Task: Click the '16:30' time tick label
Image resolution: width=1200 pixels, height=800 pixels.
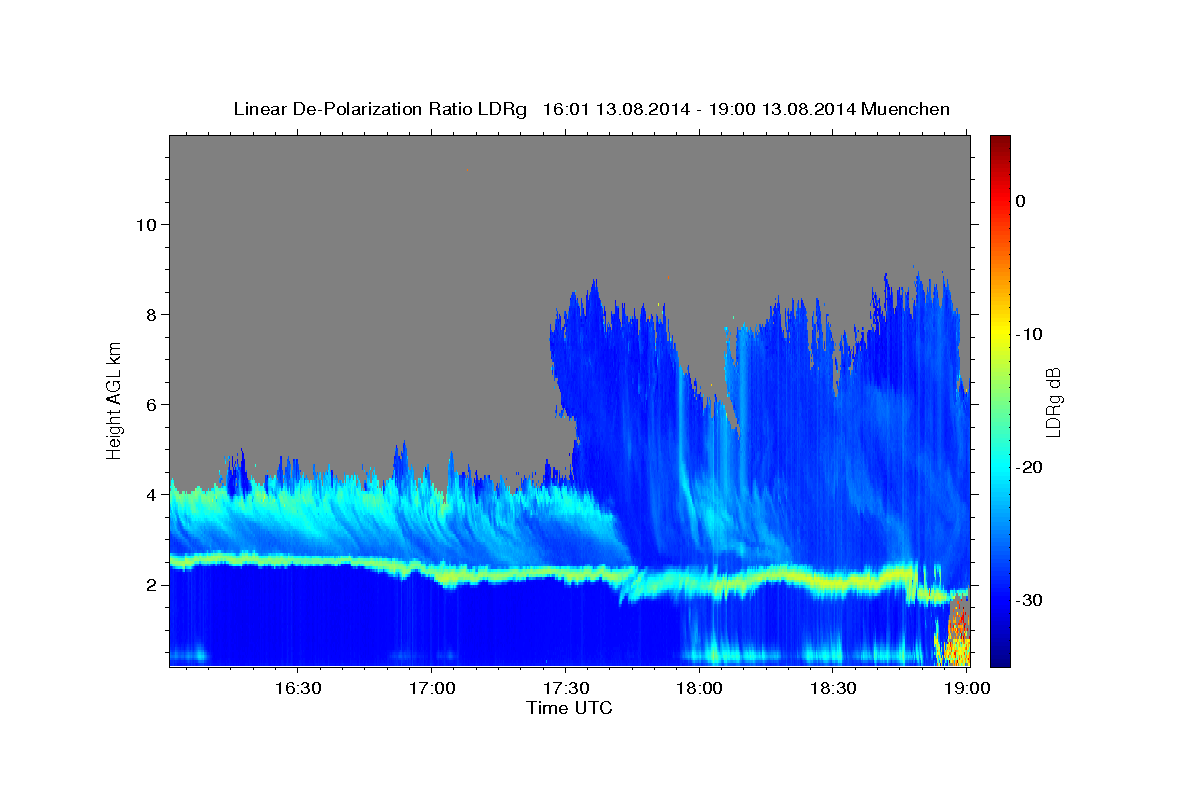Action: (x=297, y=688)
